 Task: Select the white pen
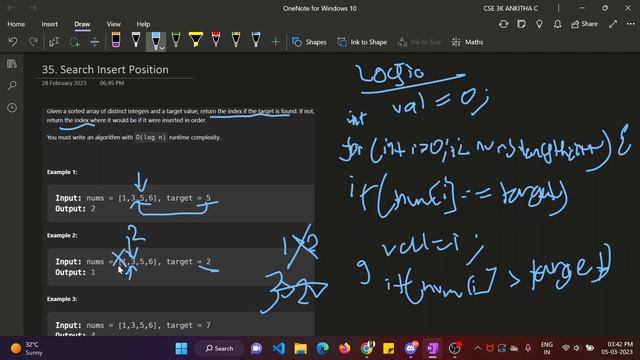136,40
